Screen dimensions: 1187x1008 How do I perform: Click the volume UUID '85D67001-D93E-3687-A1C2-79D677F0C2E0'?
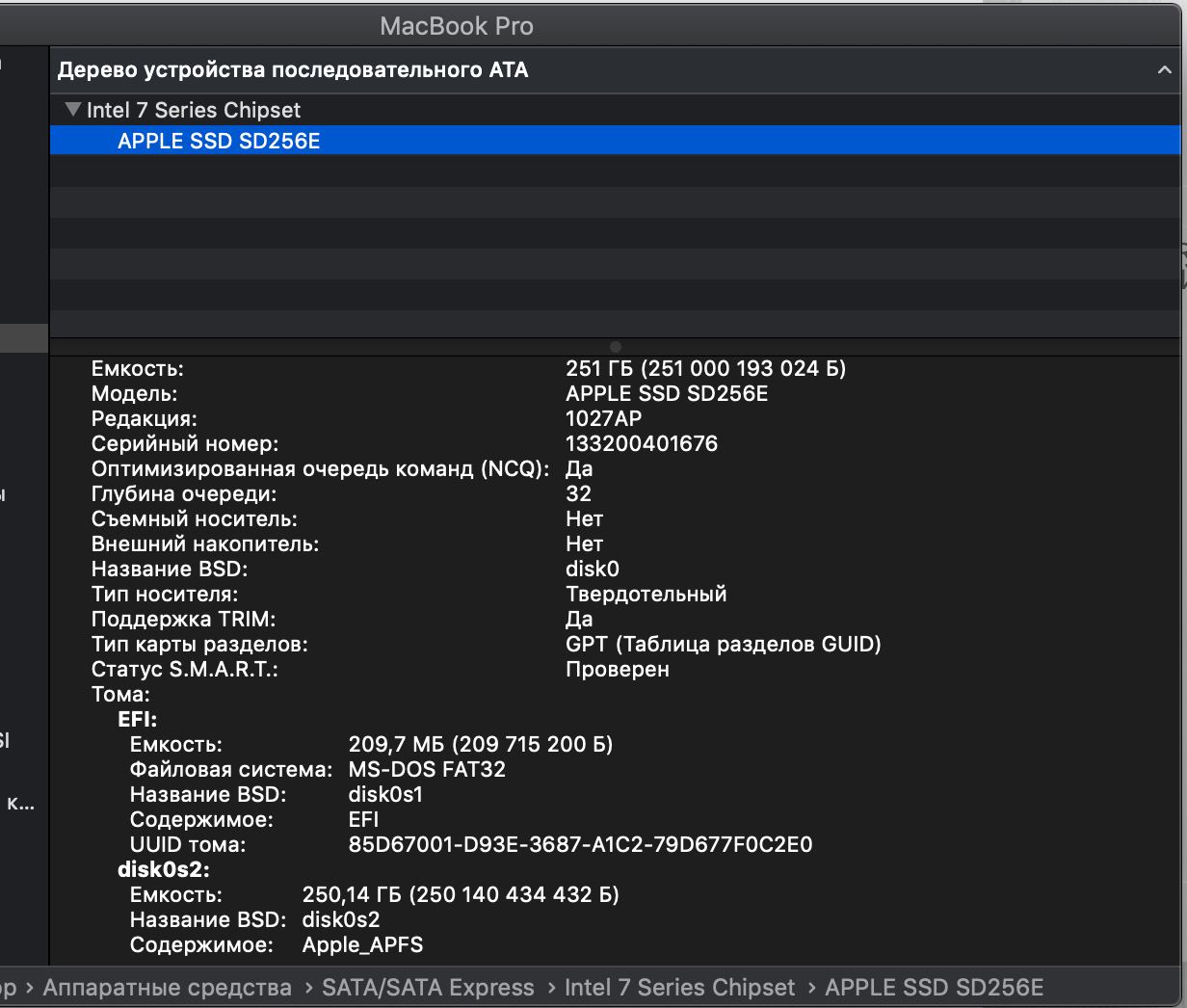(x=580, y=845)
